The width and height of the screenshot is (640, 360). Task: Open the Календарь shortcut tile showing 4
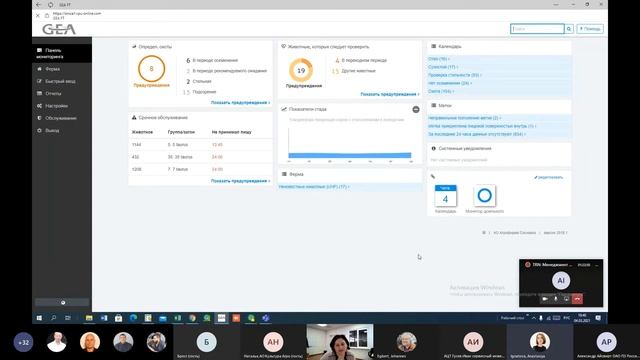click(x=445, y=196)
